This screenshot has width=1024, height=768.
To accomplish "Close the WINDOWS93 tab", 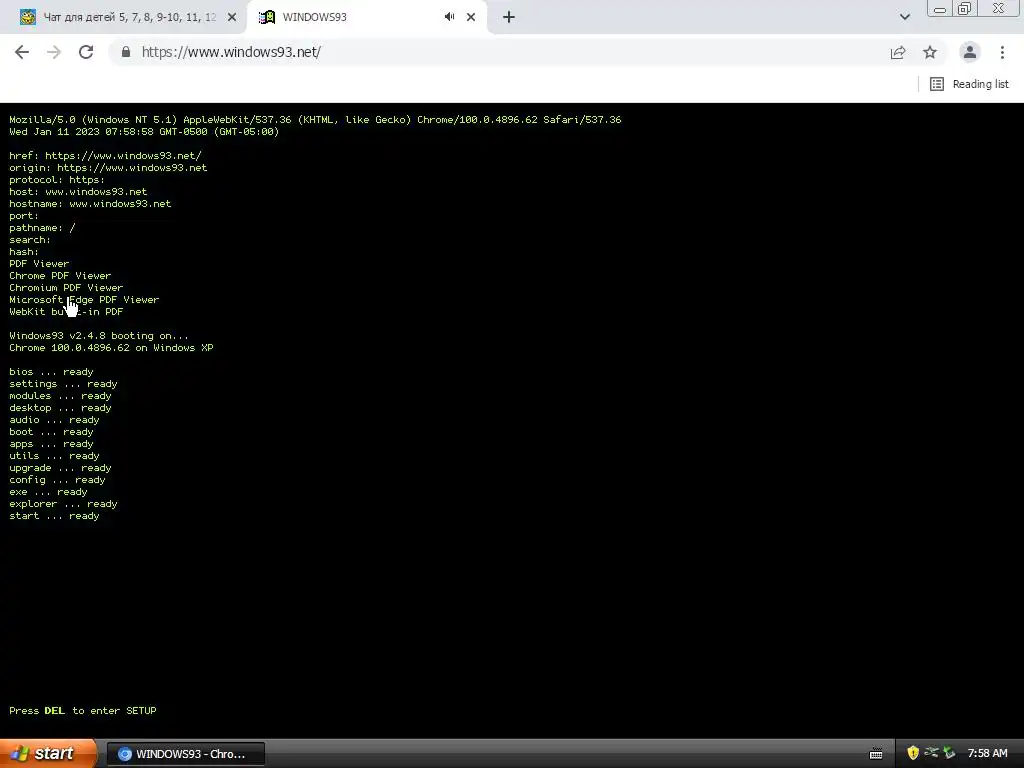I will coord(471,17).
